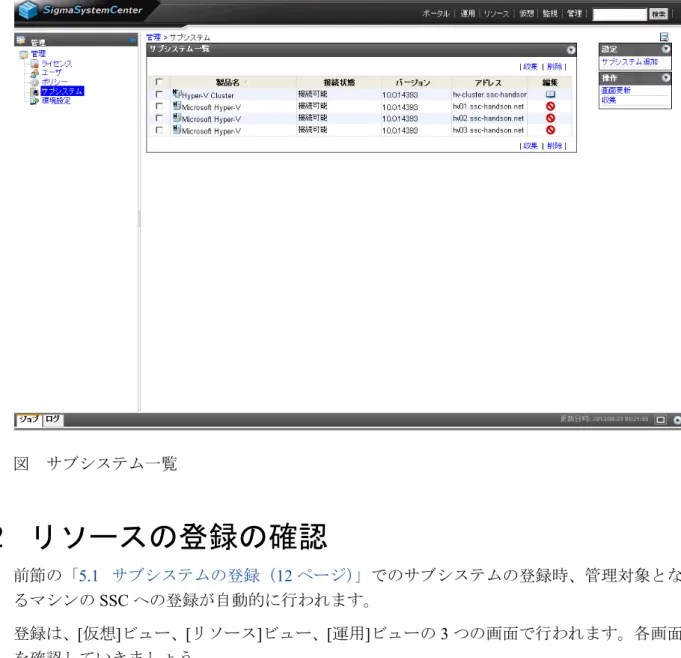Collapse the サブシステム一覧 panel
Image resolution: width=681 pixels, height=658 pixels.
pos(571,50)
